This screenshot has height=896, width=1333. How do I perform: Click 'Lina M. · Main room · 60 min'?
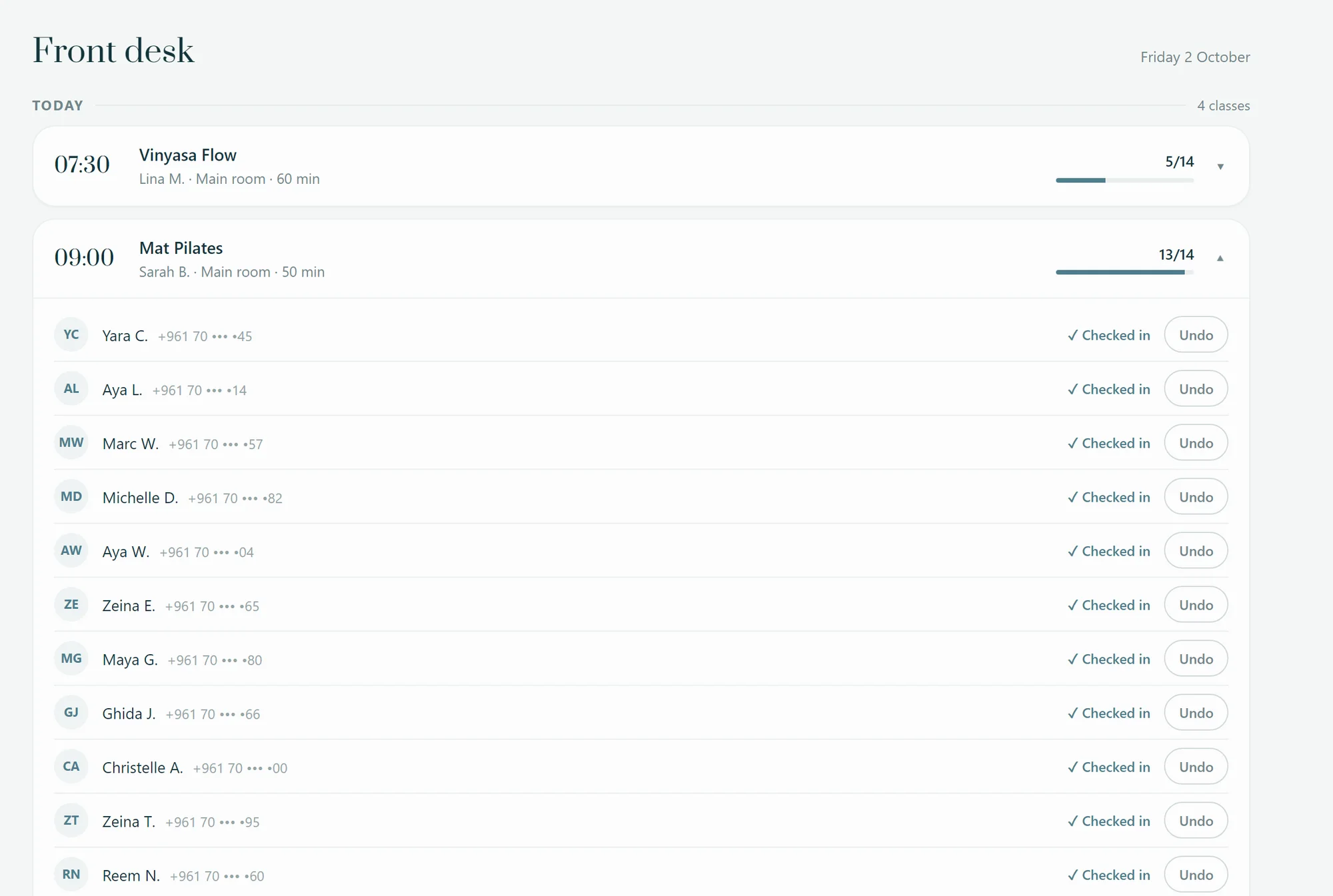click(229, 179)
